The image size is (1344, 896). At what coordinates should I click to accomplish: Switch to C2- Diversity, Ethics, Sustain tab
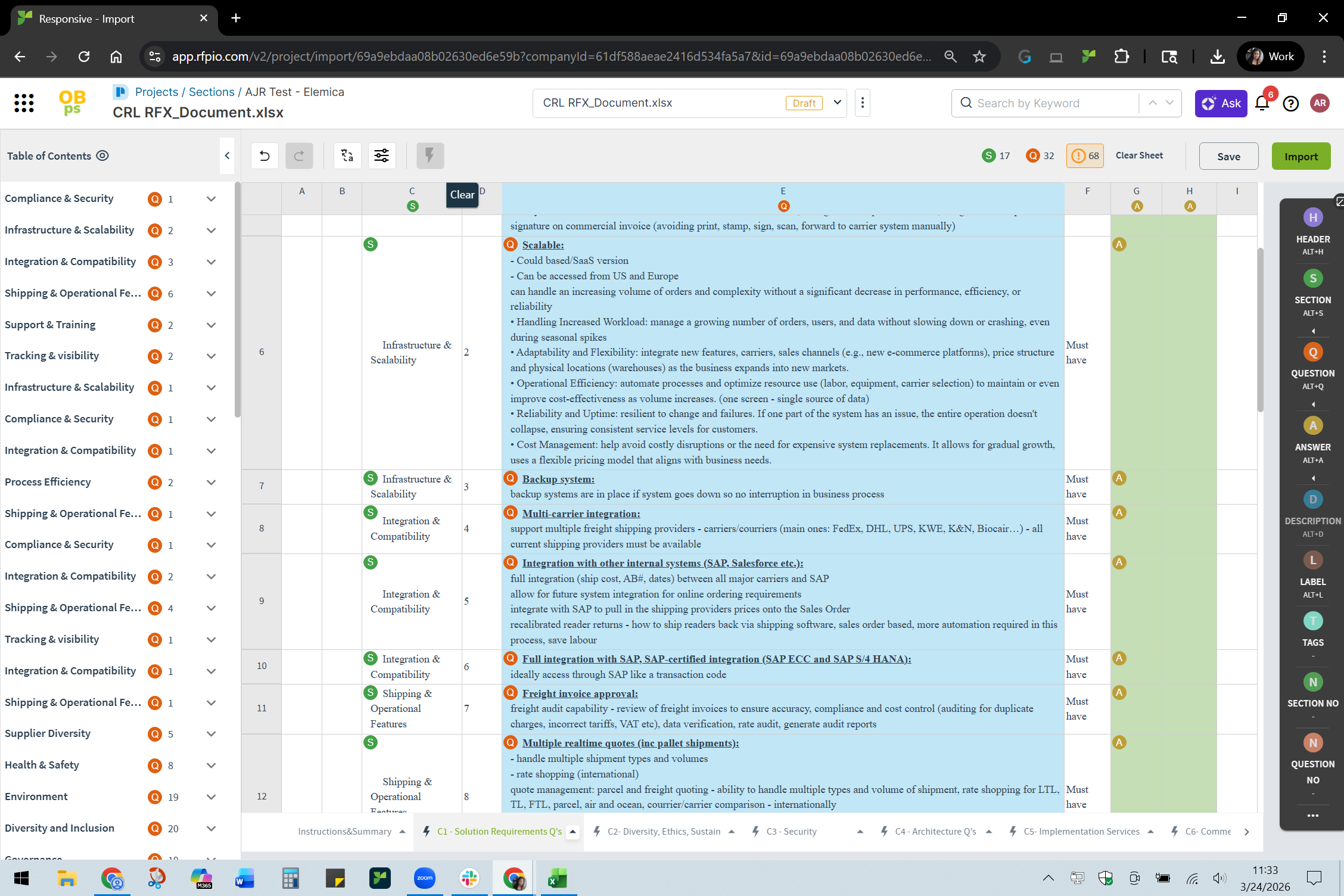[x=664, y=832]
